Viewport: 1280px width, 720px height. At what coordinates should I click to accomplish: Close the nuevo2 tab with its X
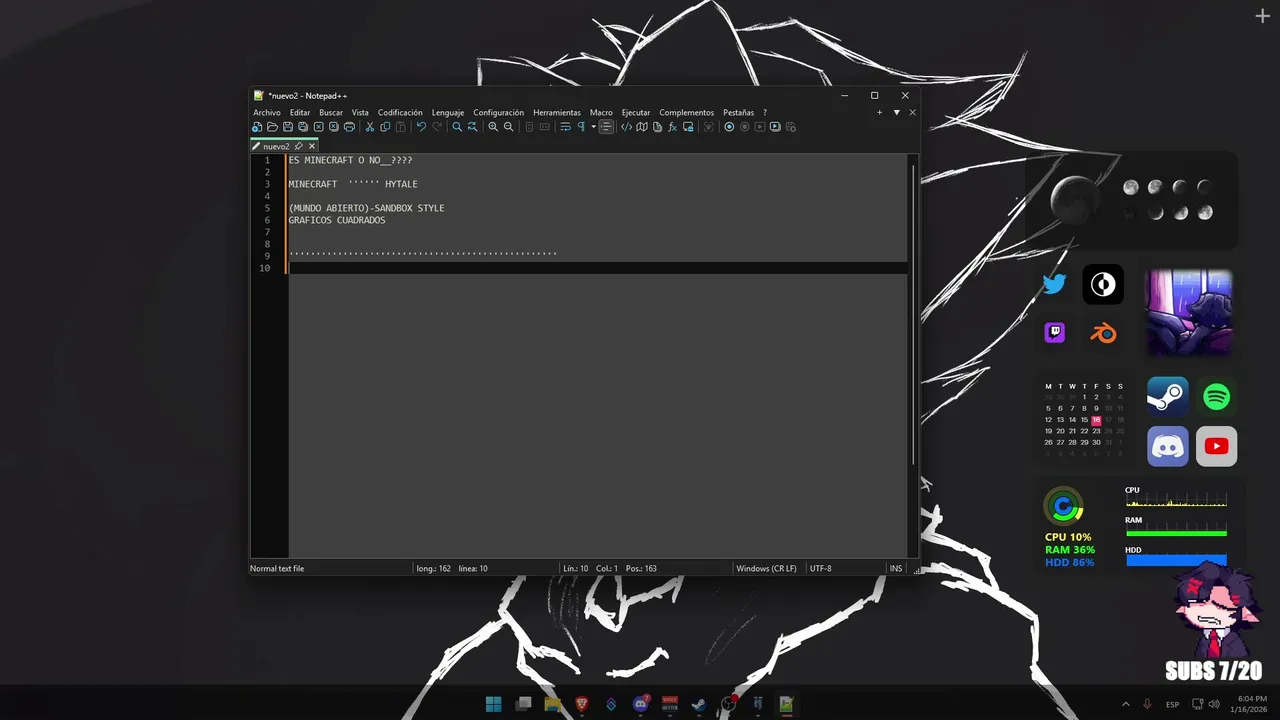pyautogui.click(x=312, y=146)
